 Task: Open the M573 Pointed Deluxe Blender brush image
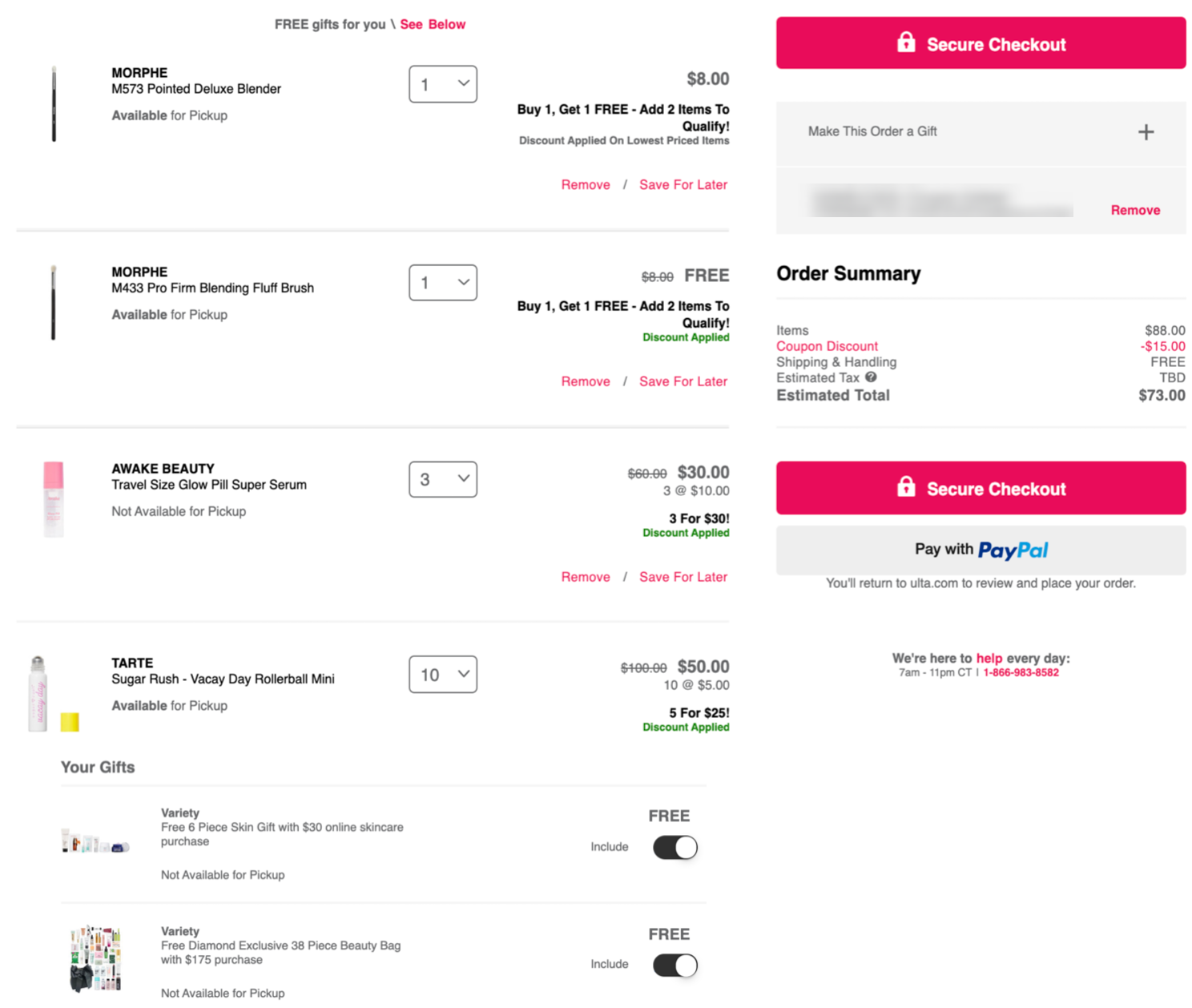pyautogui.click(x=54, y=104)
